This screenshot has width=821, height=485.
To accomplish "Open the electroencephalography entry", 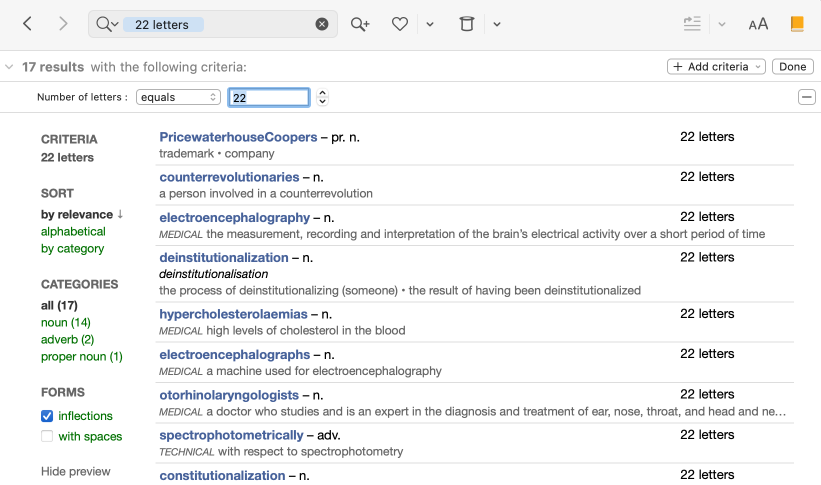I will click(234, 217).
